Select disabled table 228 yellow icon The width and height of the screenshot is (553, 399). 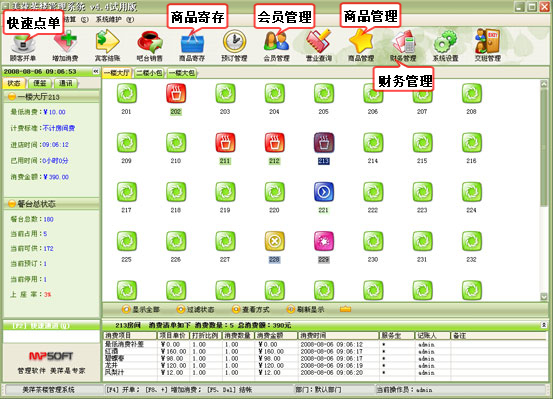pos(274,241)
